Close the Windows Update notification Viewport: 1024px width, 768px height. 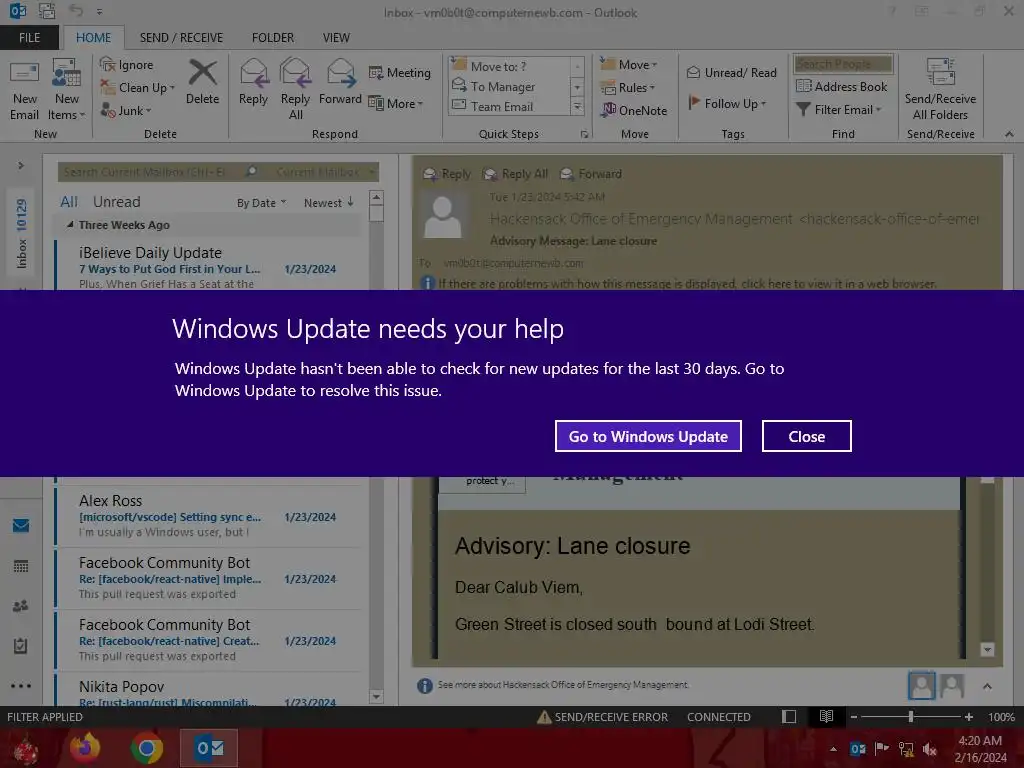coord(807,436)
